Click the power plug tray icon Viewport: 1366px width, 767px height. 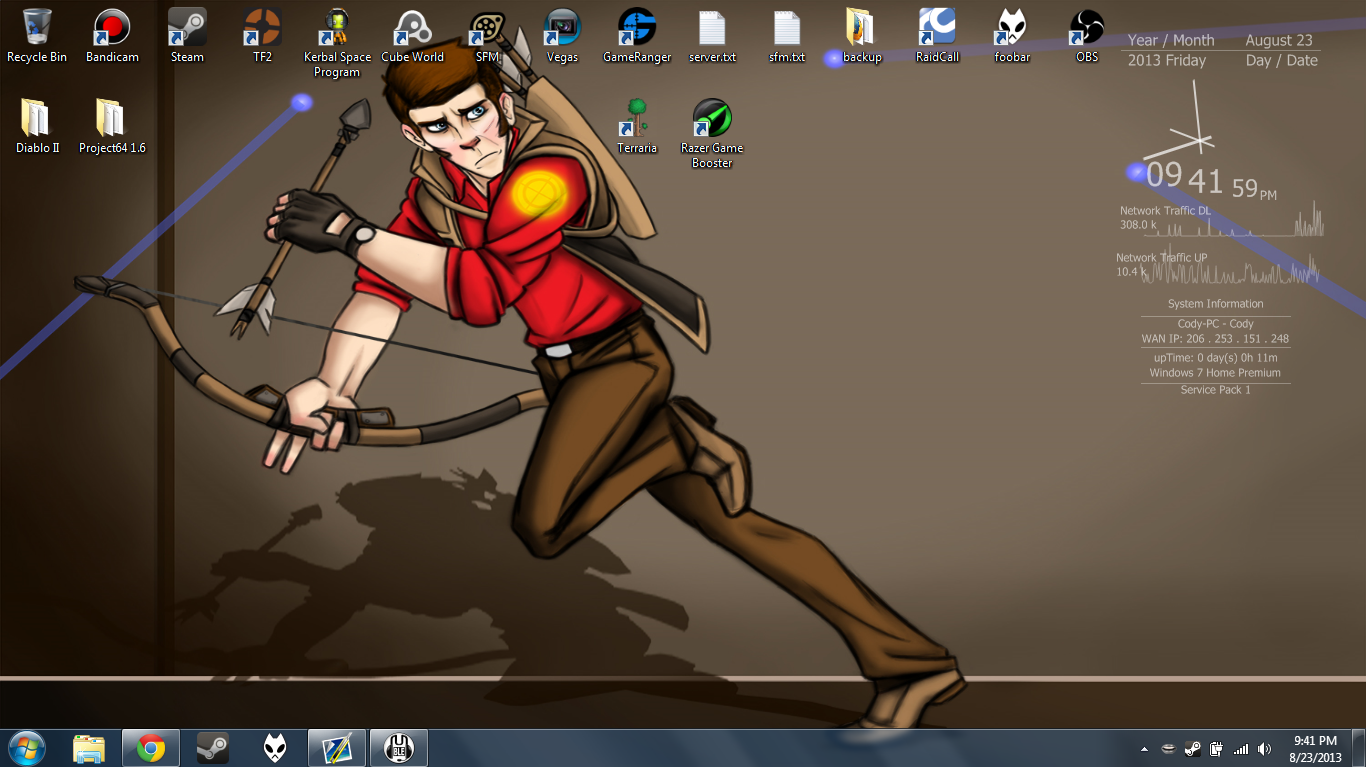(x=1217, y=749)
